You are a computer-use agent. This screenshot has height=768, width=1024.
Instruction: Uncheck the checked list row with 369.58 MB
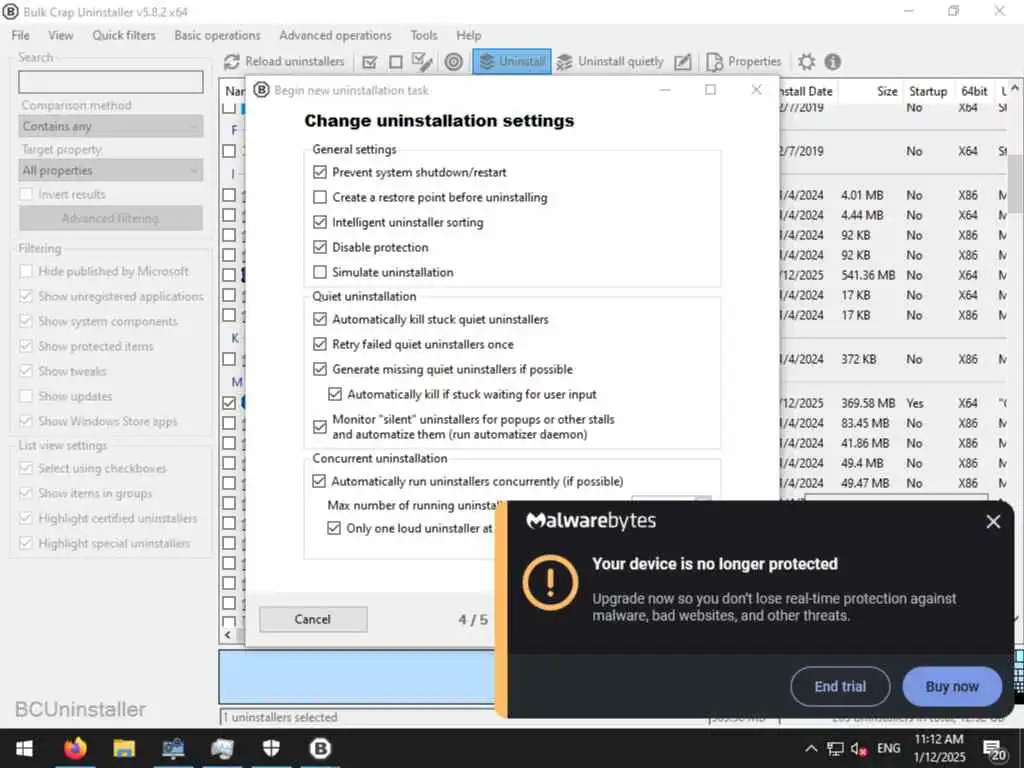point(229,403)
